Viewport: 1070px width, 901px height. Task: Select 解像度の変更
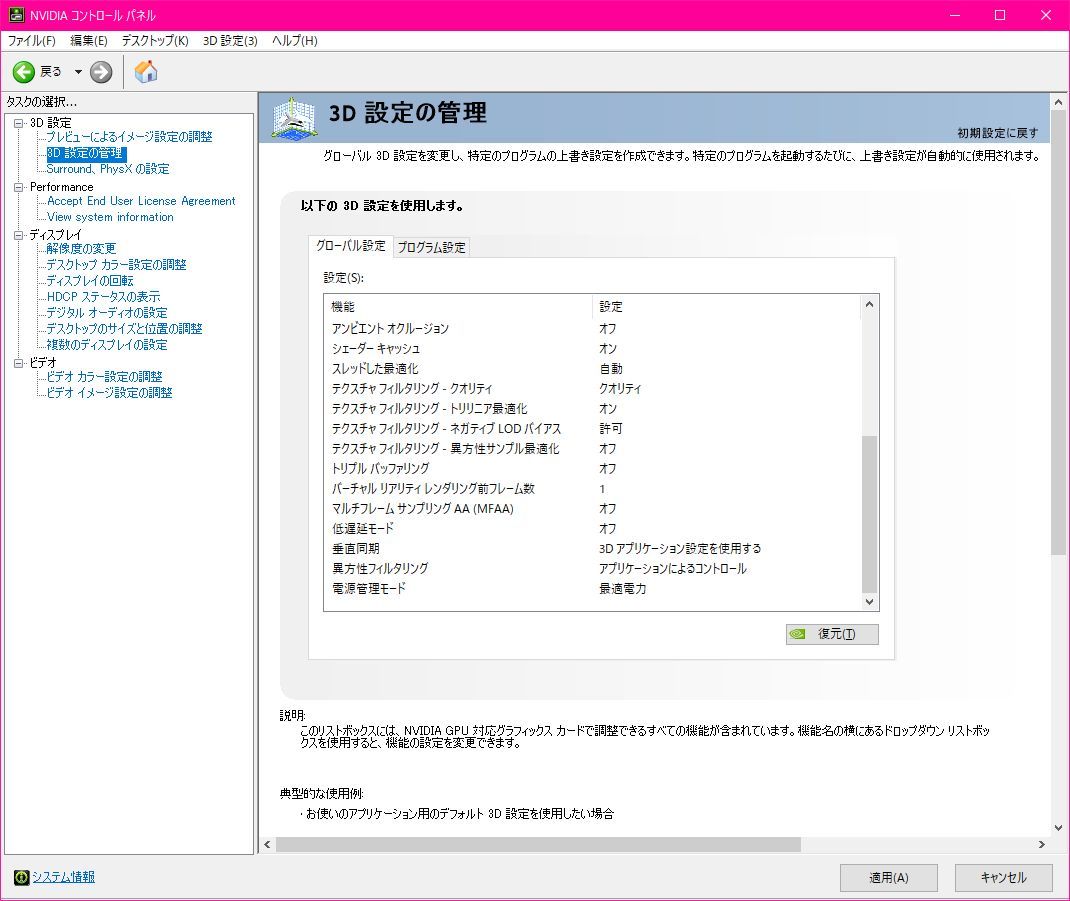click(81, 248)
